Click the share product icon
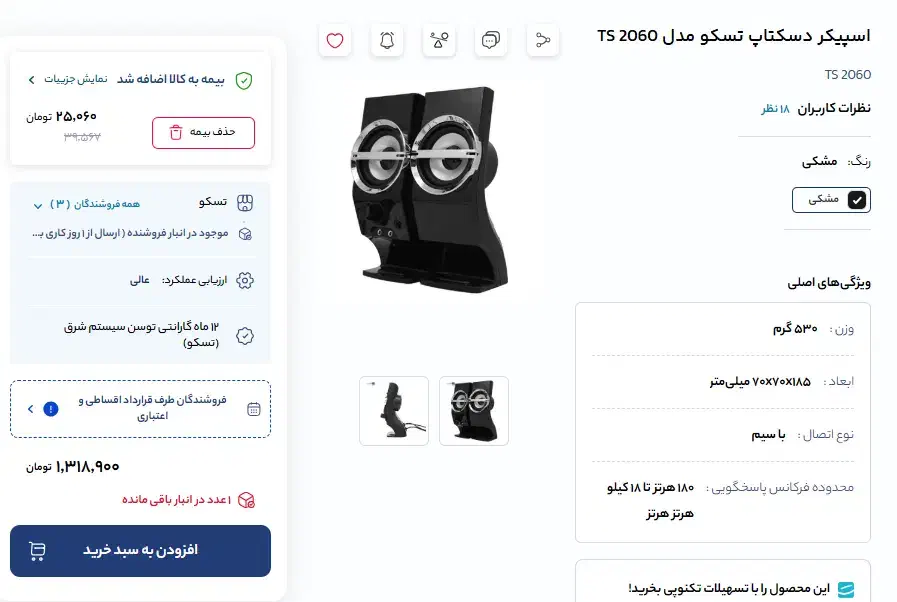 [x=543, y=41]
